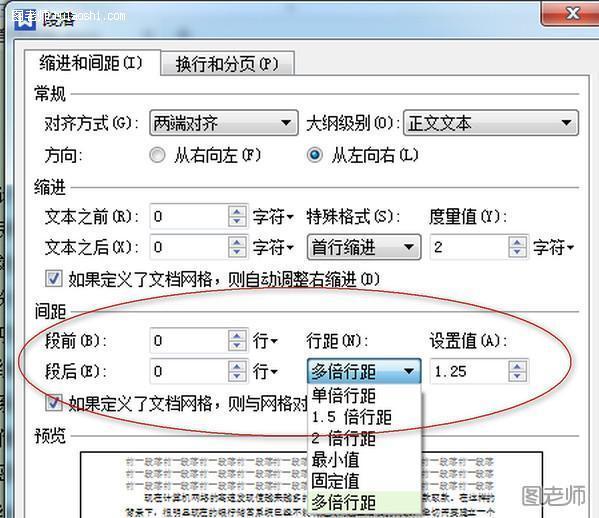Image resolution: width=599 pixels, height=518 pixels.
Task: Toggle 自动调整右缩进 checkbox
Action: click(x=53, y=278)
